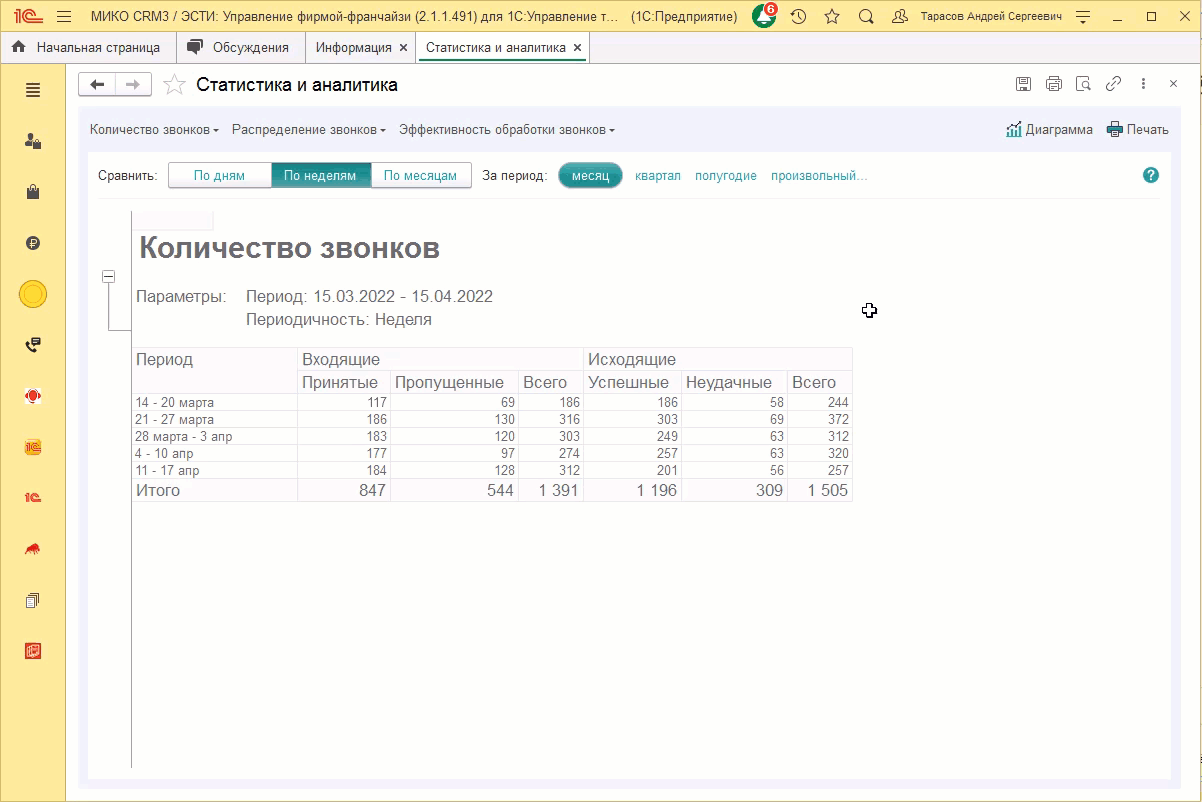Click the Диаграмма chart button
This screenshot has height=802, width=1202.
[1049, 129]
